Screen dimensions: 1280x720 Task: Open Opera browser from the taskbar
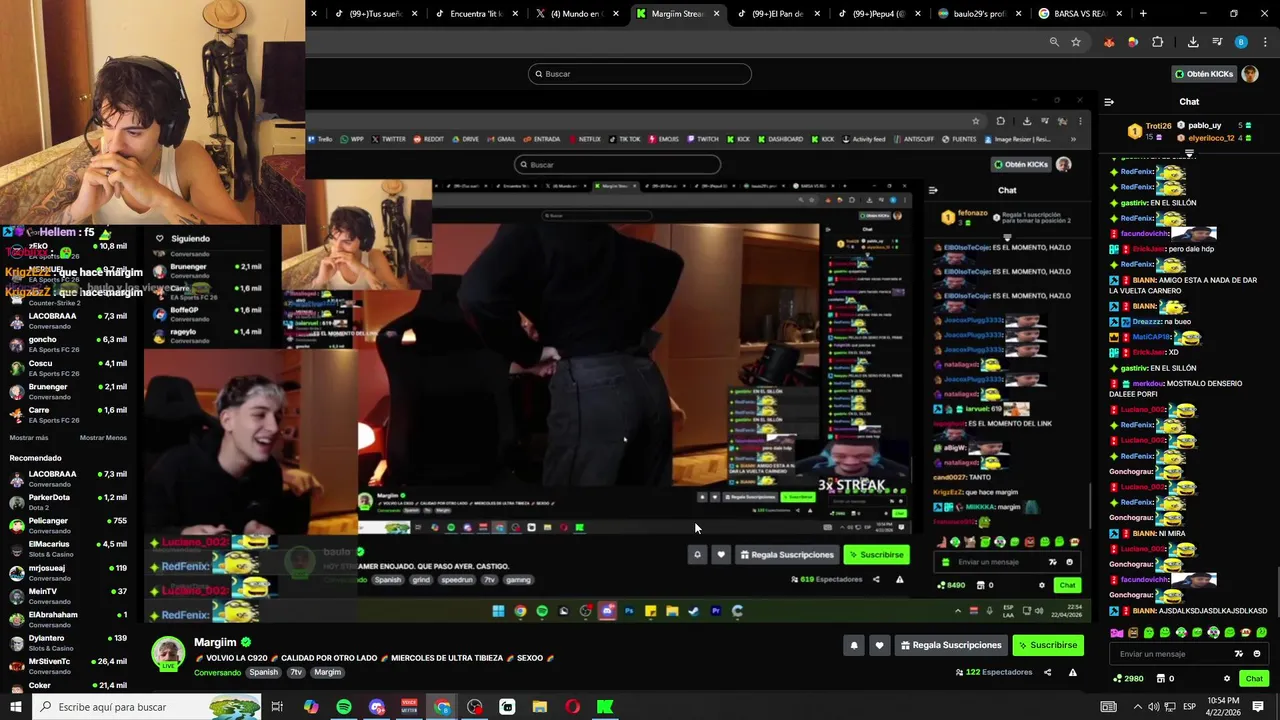click(x=572, y=707)
